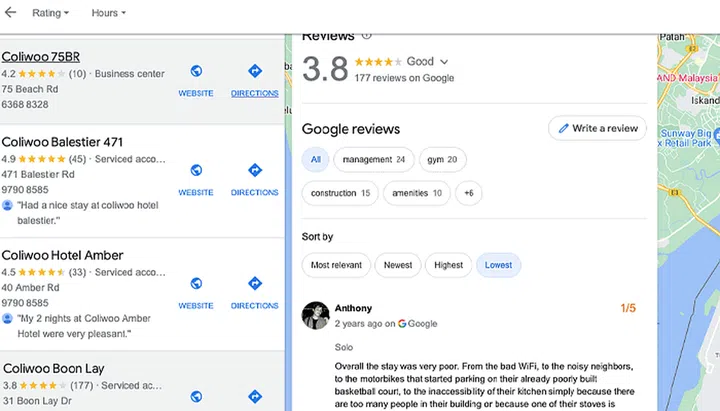Image resolution: width=720 pixels, height=411 pixels.
Task: Click Anthony's reviewer profile picture
Action: [316, 315]
